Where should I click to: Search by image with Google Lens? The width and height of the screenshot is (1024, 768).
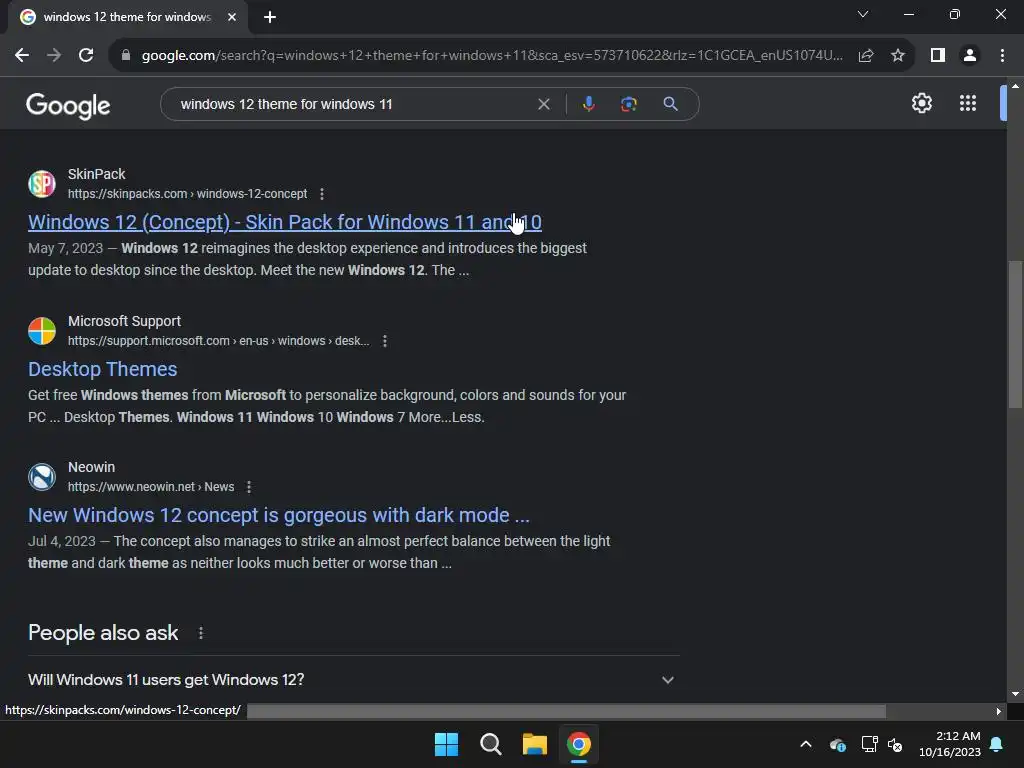629,104
